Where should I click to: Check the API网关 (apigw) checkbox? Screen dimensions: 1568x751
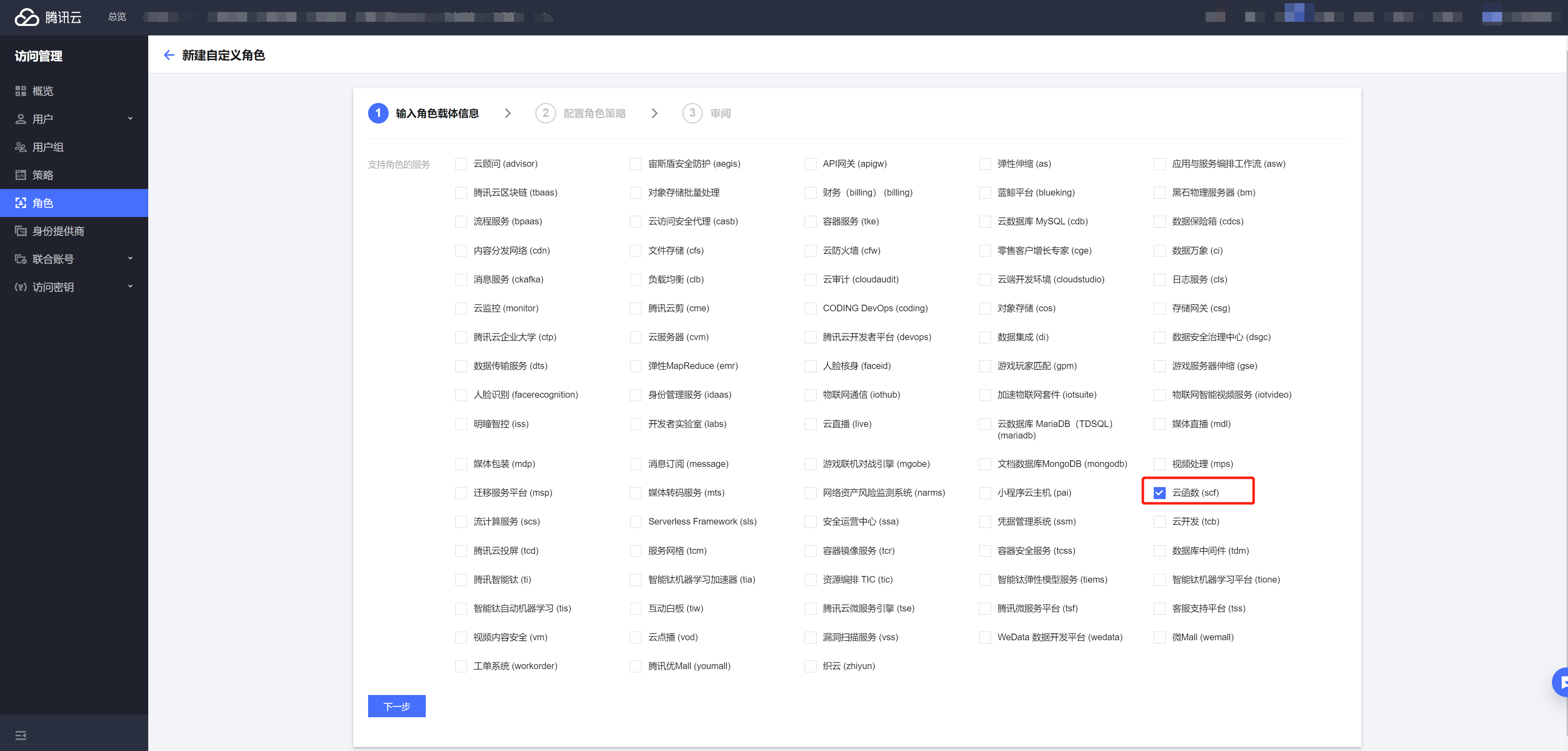tap(810, 164)
